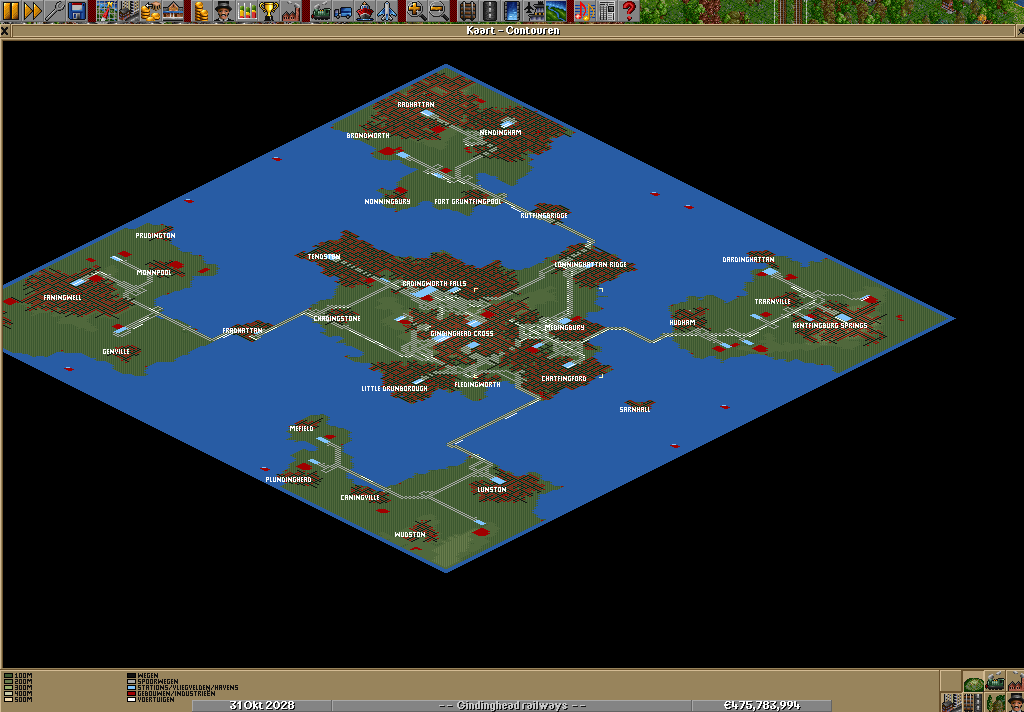Open the town directory icon
This screenshot has height=712, width=1024.
(x=129, y=11)
